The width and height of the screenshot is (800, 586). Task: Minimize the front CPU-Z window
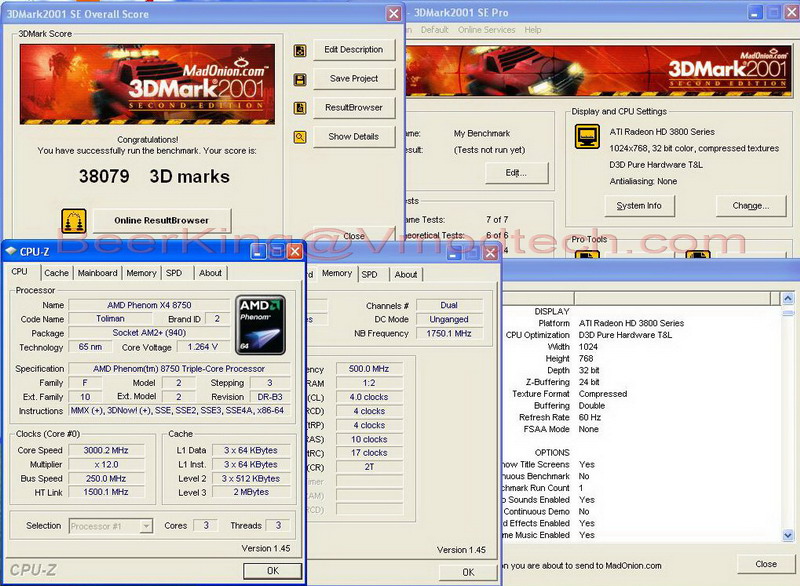coord(258,251)
